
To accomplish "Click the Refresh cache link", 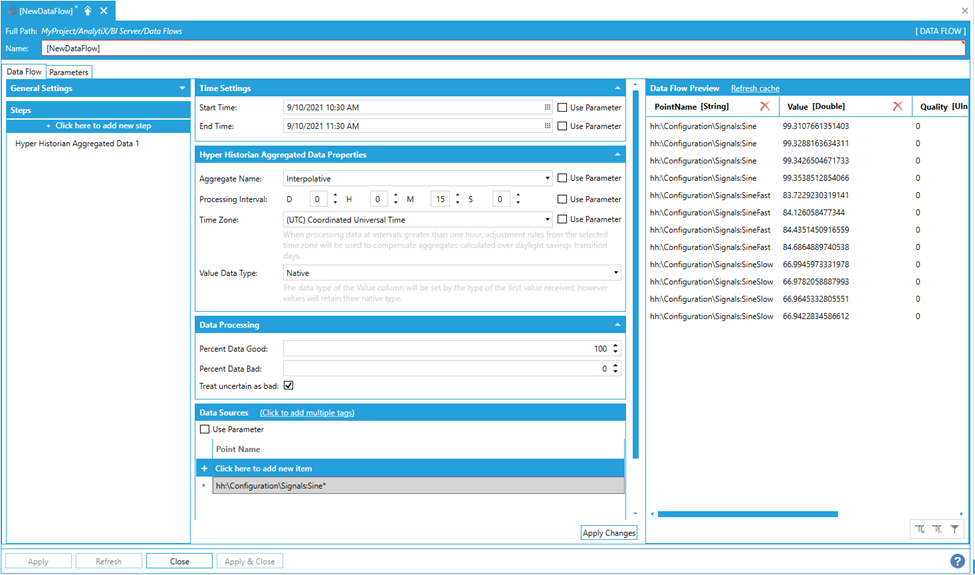I will pyautogui.click(x=755, y=89).
